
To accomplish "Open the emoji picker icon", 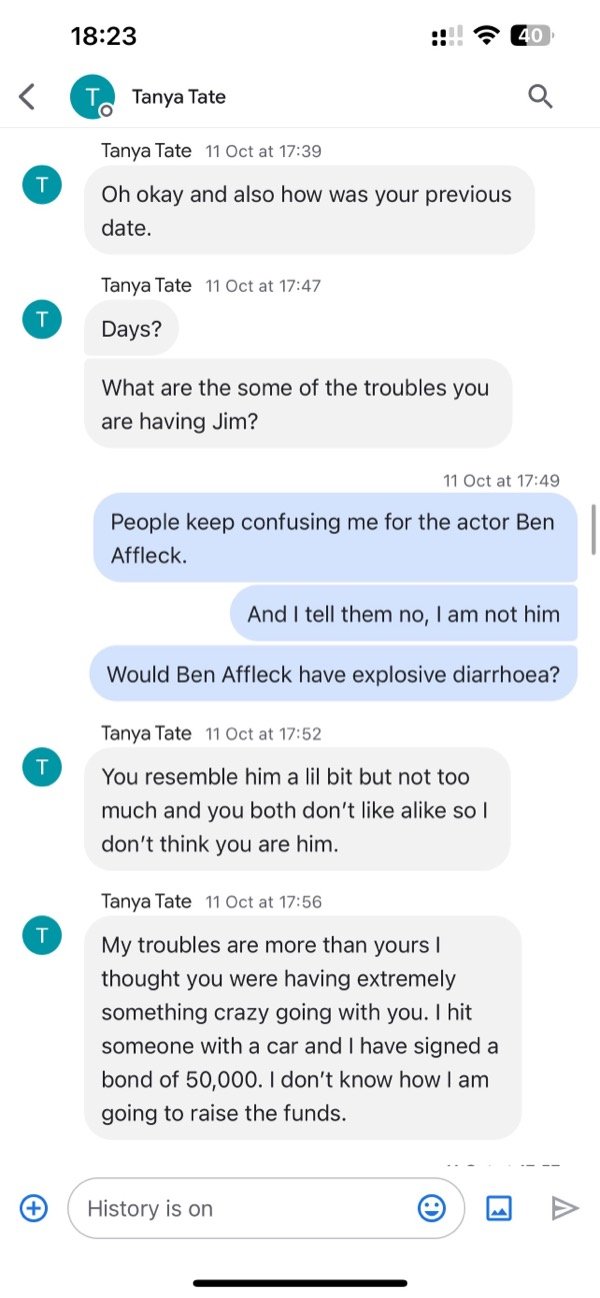I will (431, 1208).
